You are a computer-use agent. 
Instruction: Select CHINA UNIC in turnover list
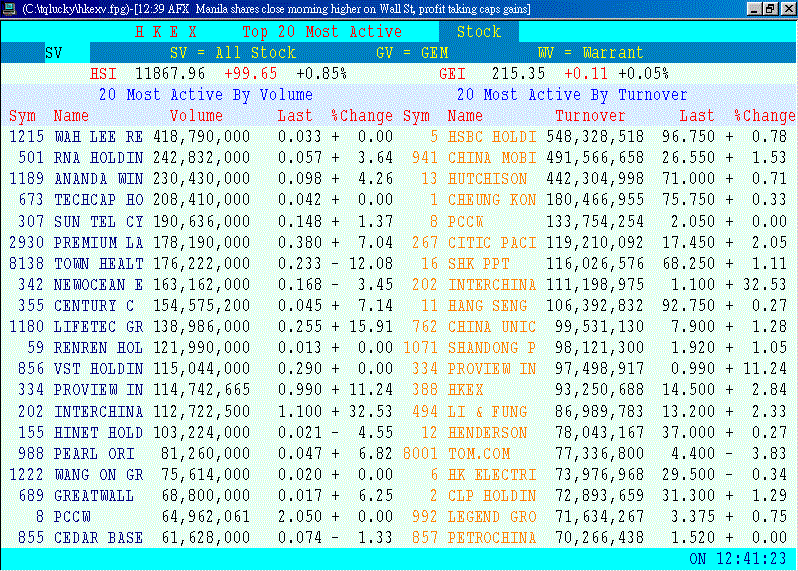coord(600,327)
